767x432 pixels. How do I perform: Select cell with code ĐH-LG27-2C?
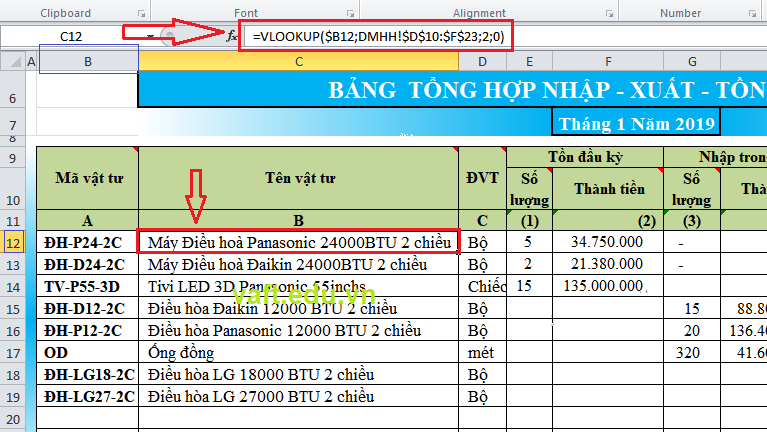(88, 397)
